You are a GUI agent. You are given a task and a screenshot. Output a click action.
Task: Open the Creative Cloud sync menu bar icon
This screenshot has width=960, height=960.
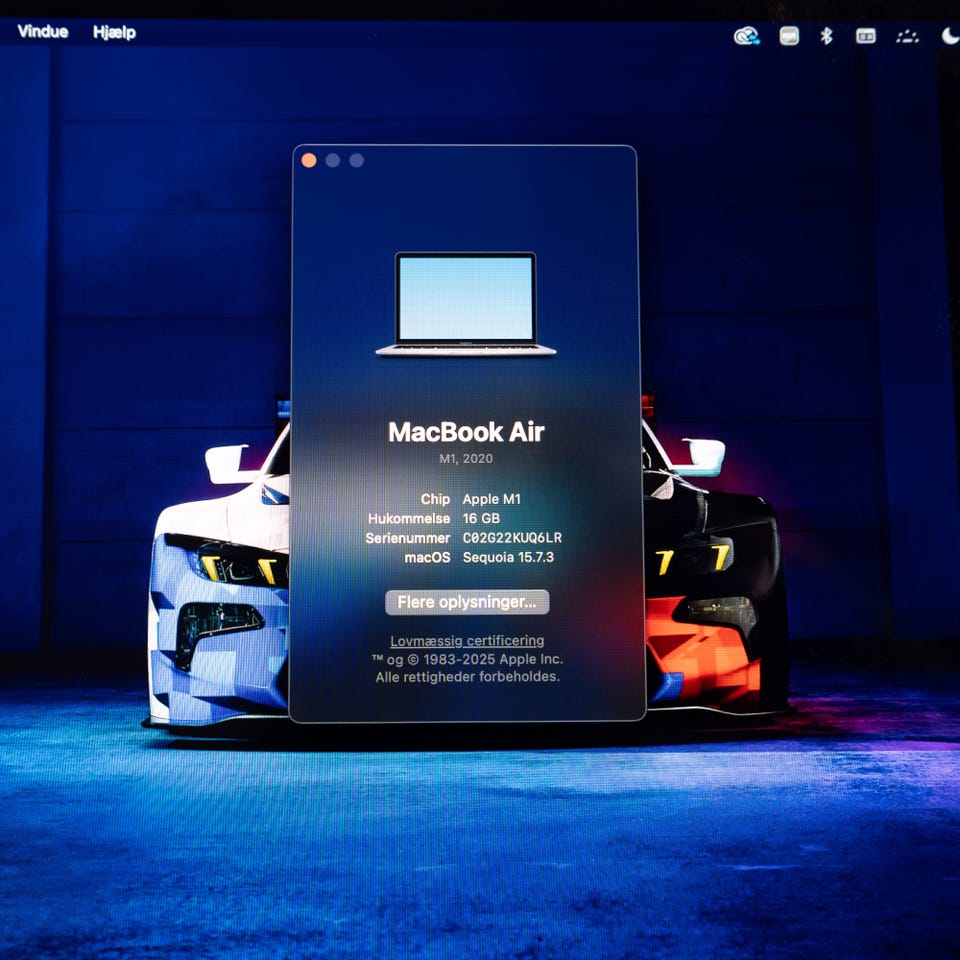747,36
